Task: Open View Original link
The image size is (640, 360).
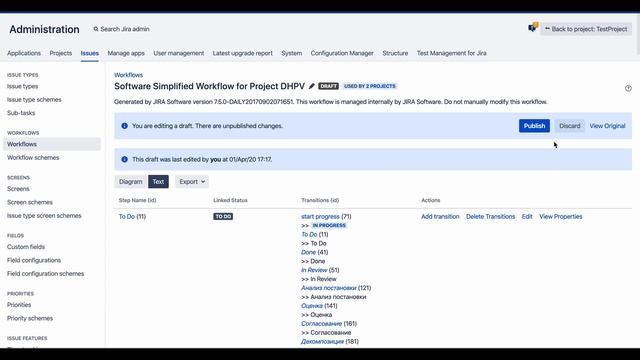Action: click(607, 126)
